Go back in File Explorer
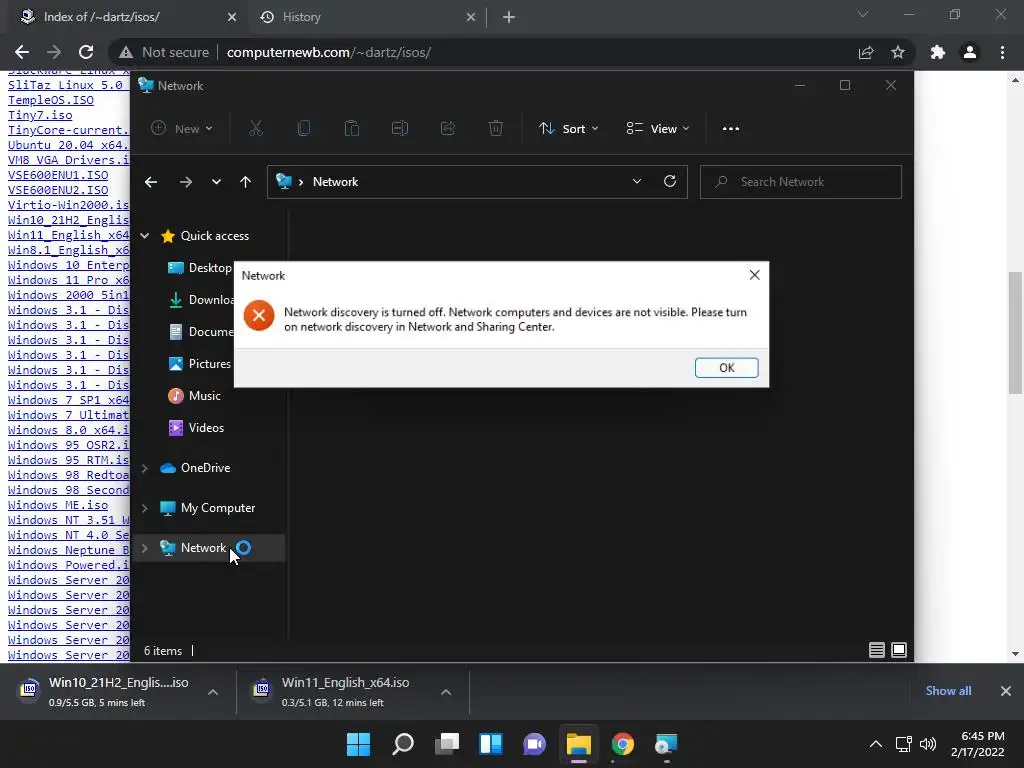 point(151,182)
